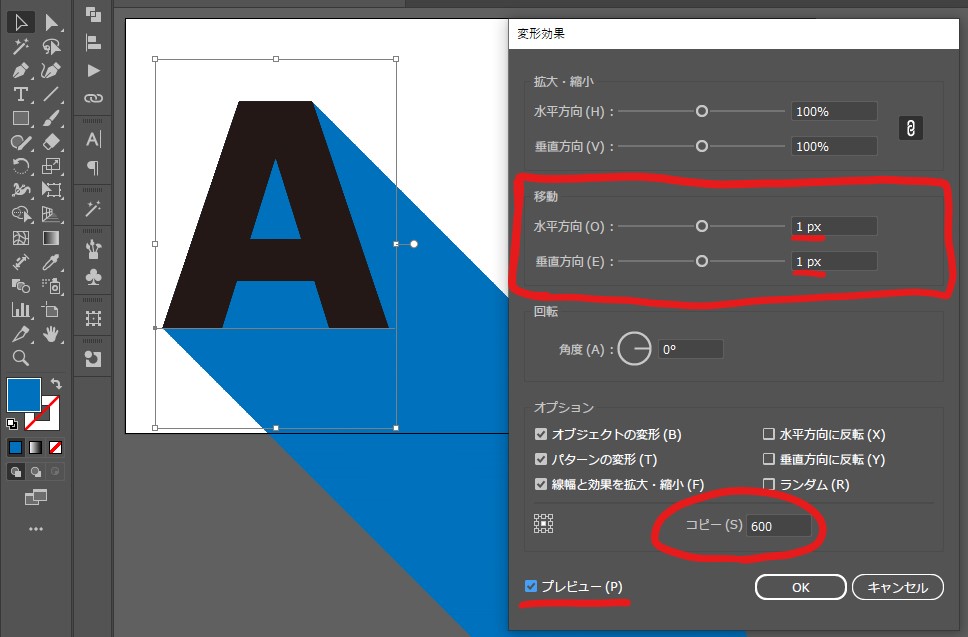The height and width of the screenshot is (637, 968).
Task: Open the Links panel icon
Action: point(93,98)
